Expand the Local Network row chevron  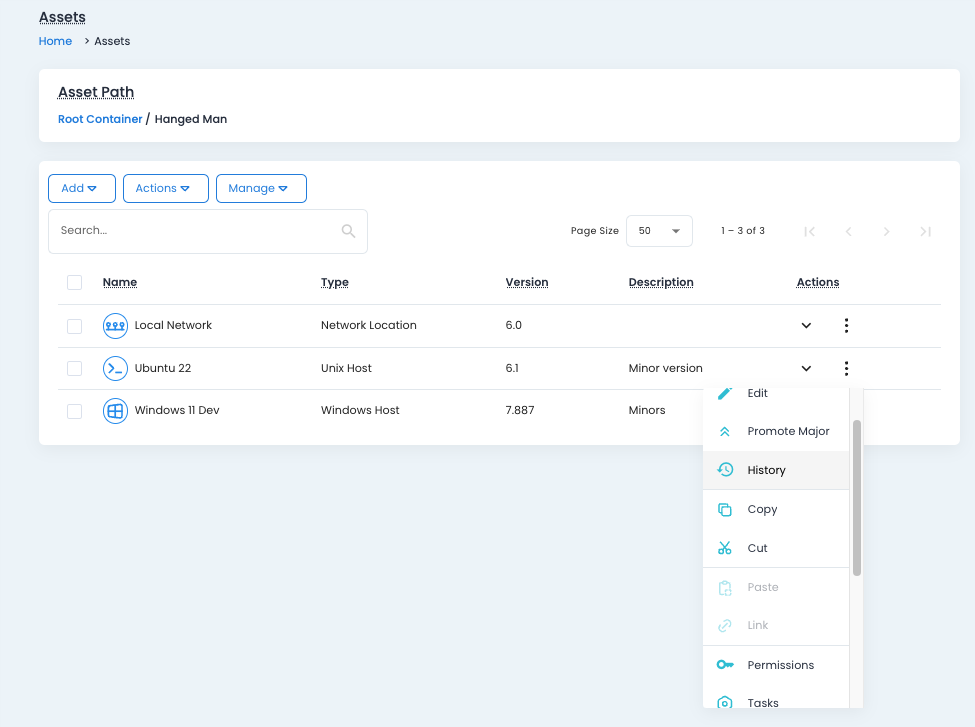coord(806,326)
